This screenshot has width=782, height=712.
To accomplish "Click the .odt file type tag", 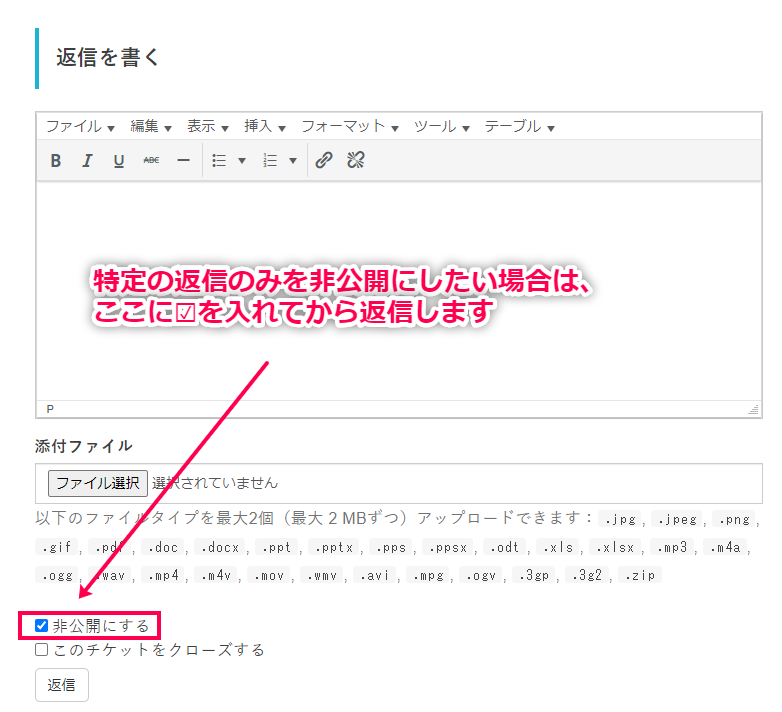I will (x=505, y=547).
